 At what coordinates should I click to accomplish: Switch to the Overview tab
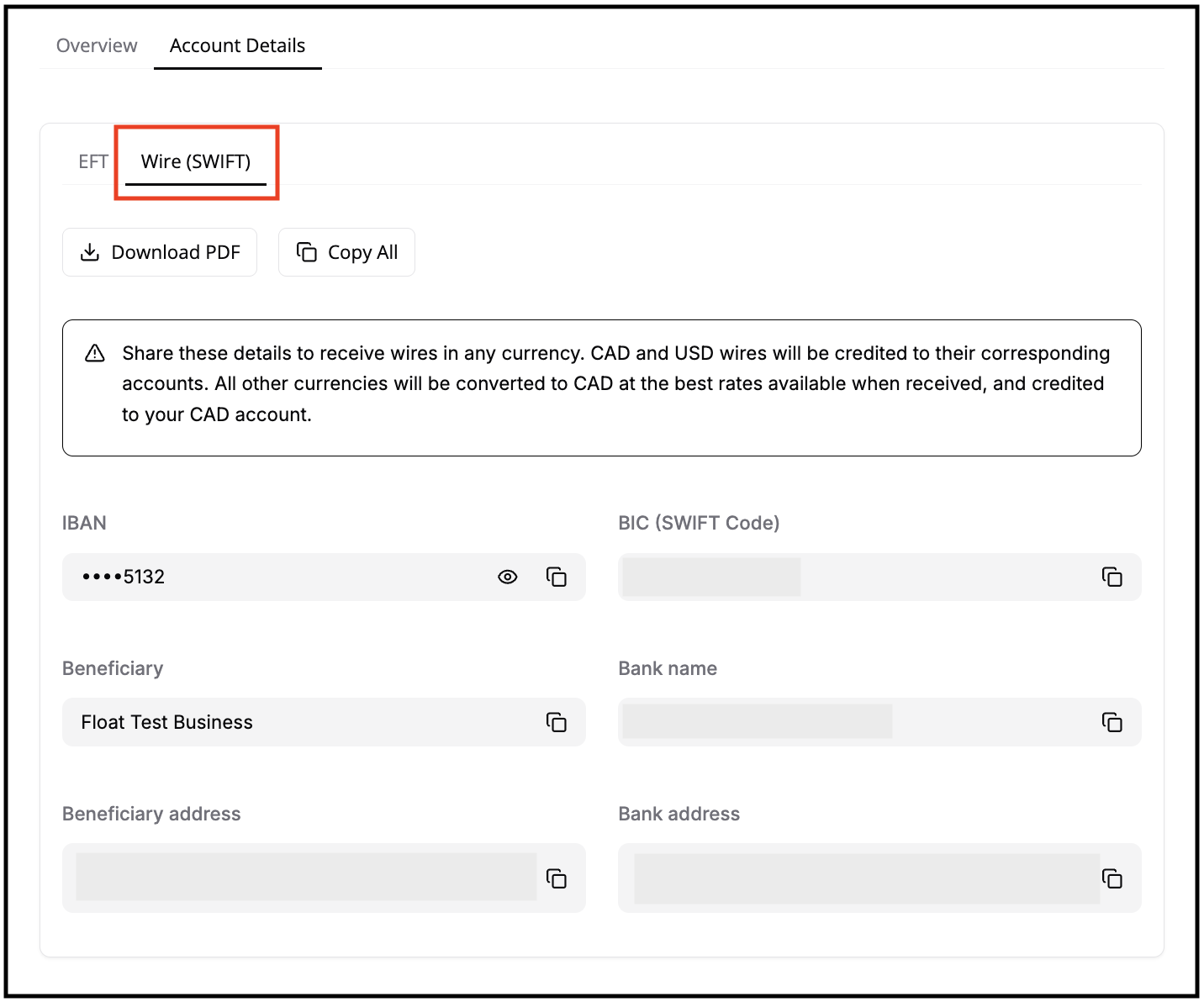[97, 45]
